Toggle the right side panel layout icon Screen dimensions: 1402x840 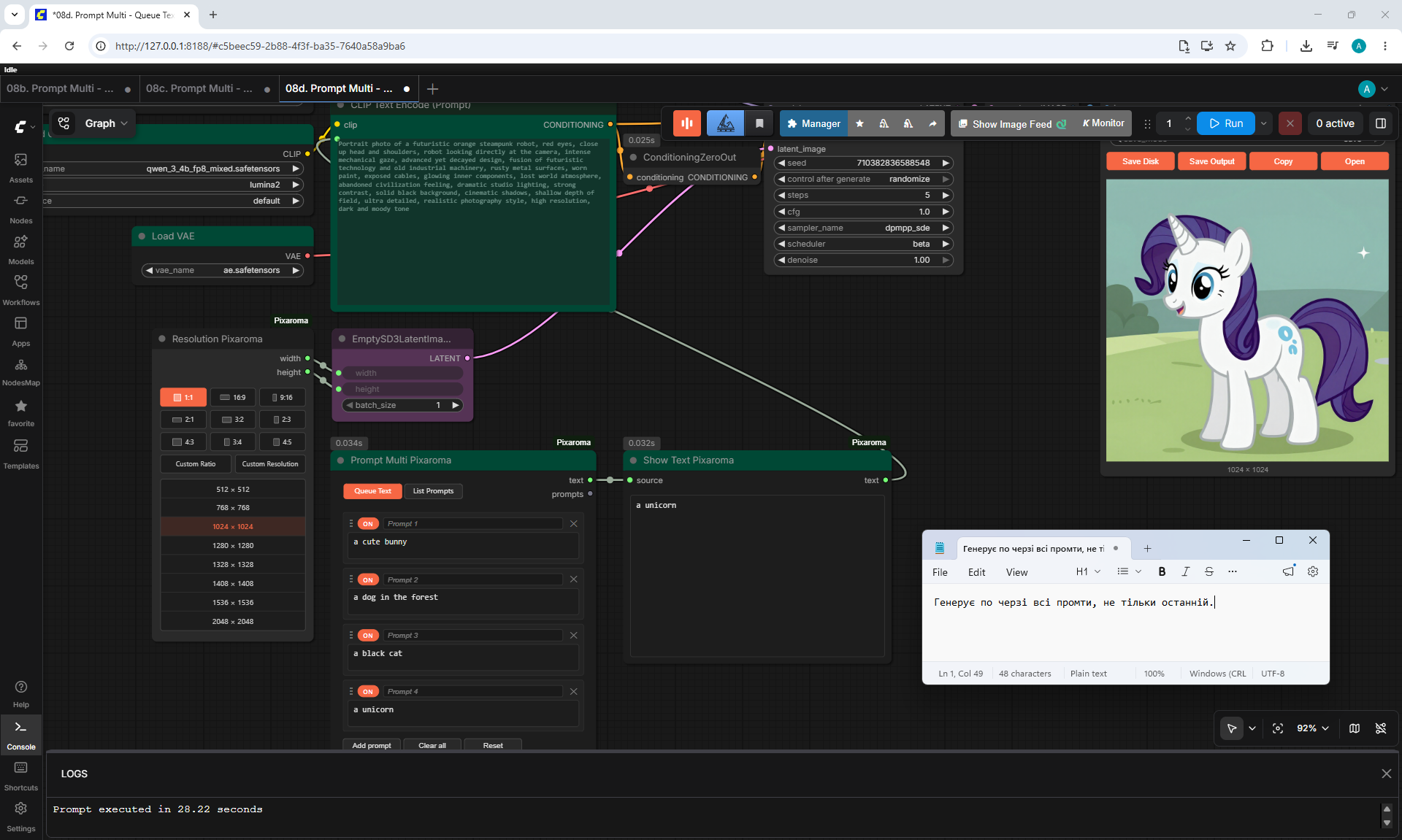click(1381, 123)
